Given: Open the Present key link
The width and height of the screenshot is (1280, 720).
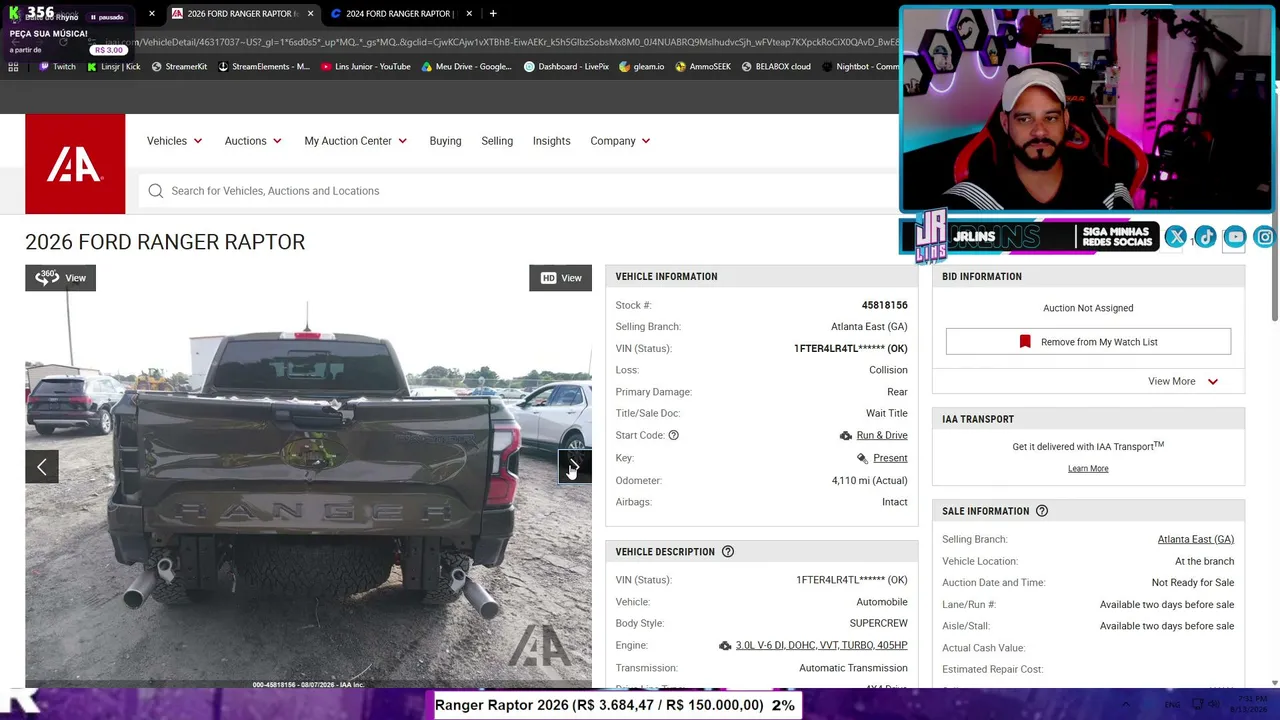Looking at the screenshot, I should pos(890,458).
